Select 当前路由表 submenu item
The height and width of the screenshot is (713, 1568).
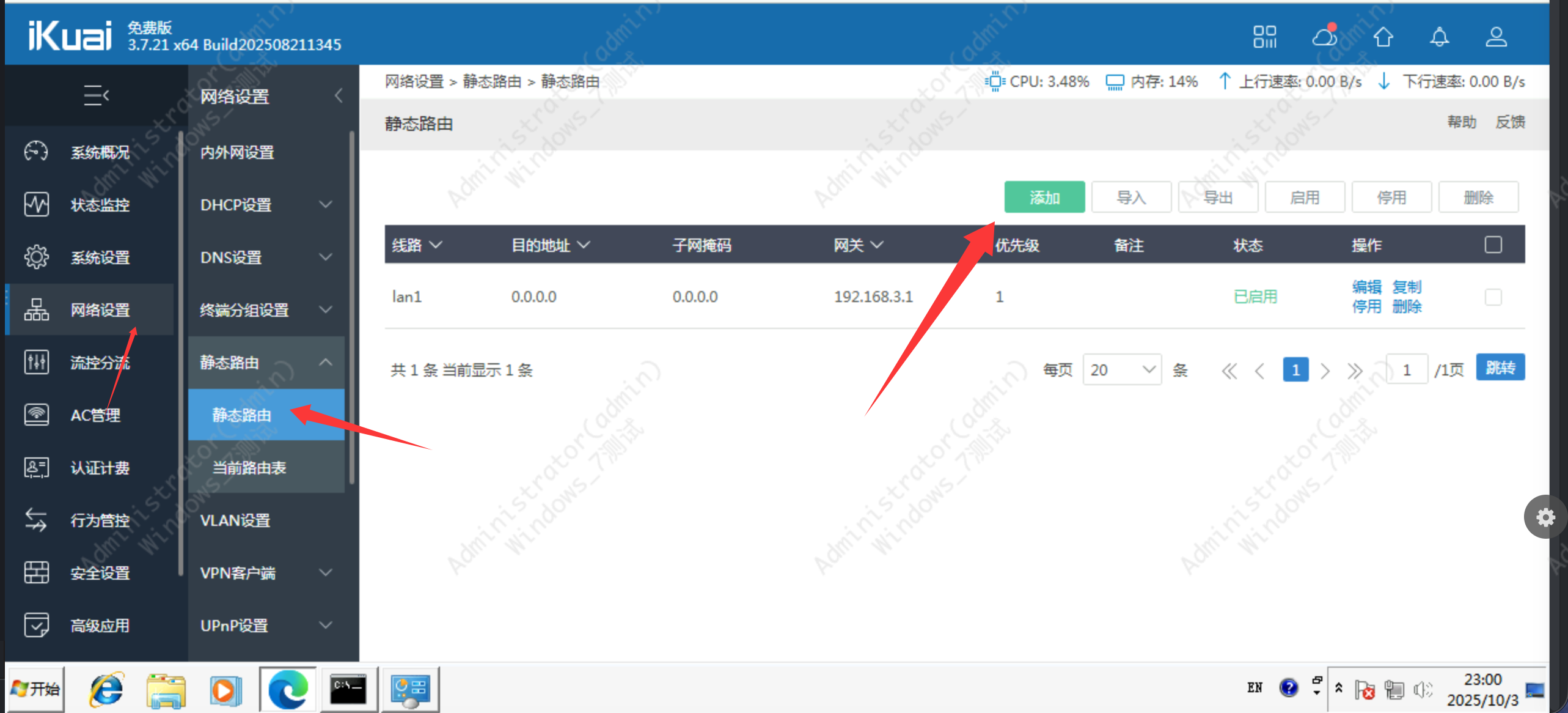pyautogui.click(x=249, y=468)
